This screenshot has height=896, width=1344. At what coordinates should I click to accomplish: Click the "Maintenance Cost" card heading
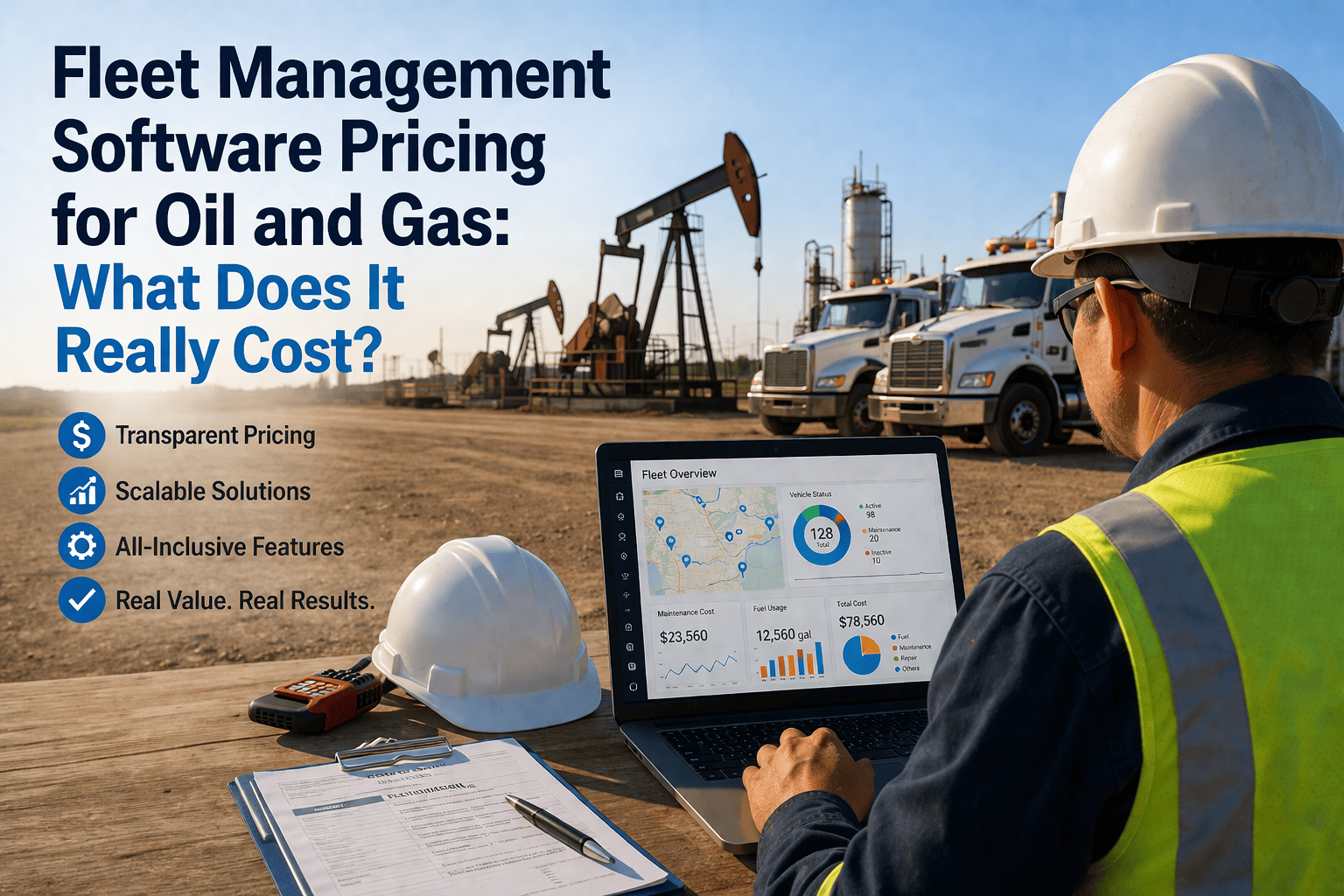[685, 612]
